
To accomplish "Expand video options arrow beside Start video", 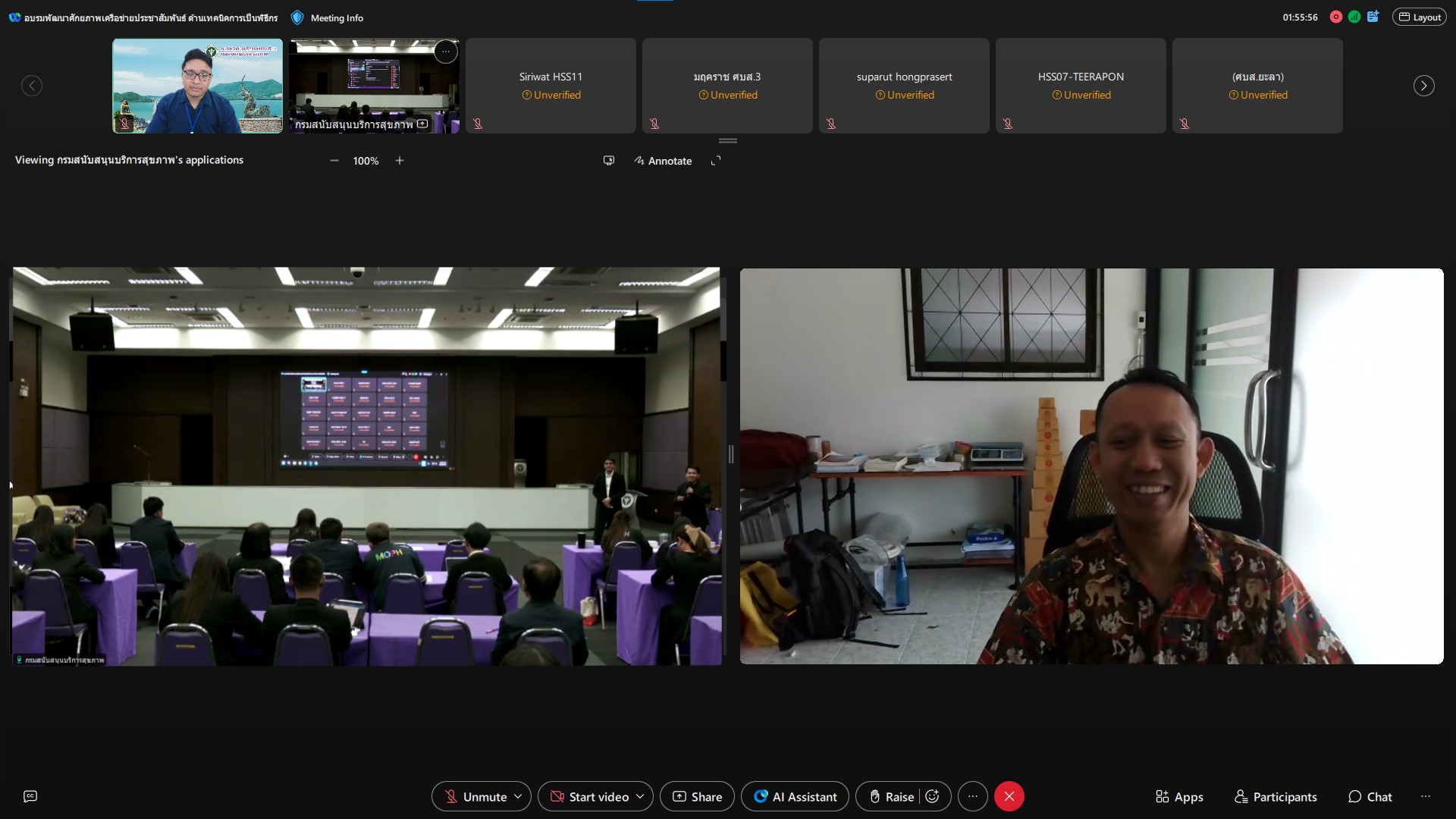I will 640,796.
